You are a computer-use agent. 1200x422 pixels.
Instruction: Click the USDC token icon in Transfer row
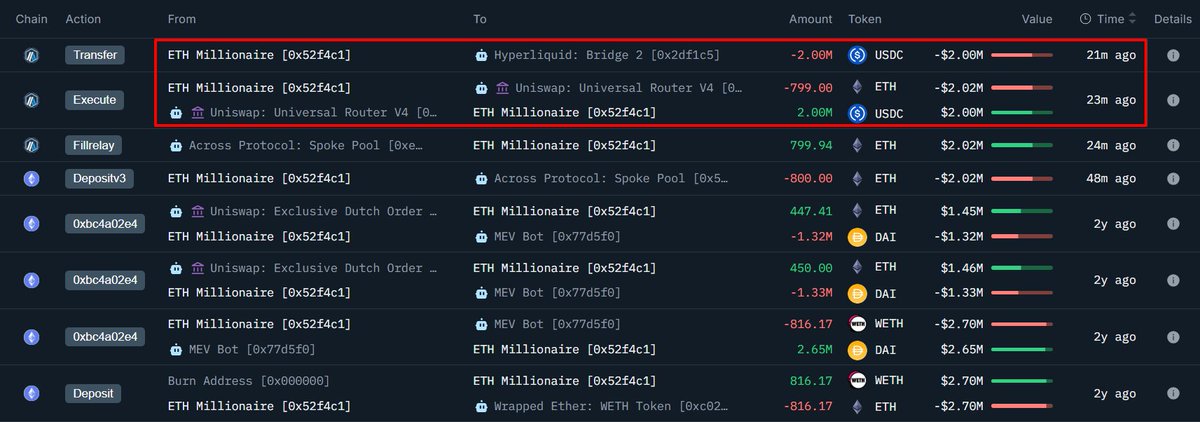point(856,55)
